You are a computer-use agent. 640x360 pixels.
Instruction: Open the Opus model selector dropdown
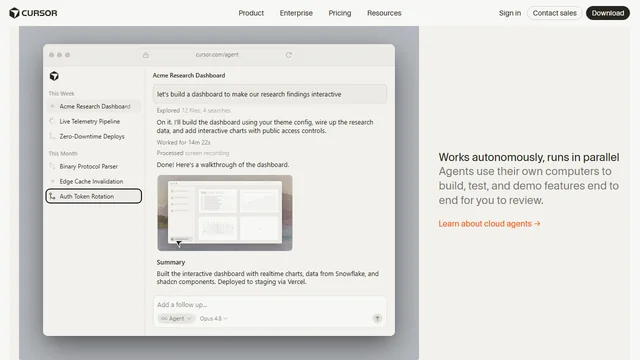(213, 318)
